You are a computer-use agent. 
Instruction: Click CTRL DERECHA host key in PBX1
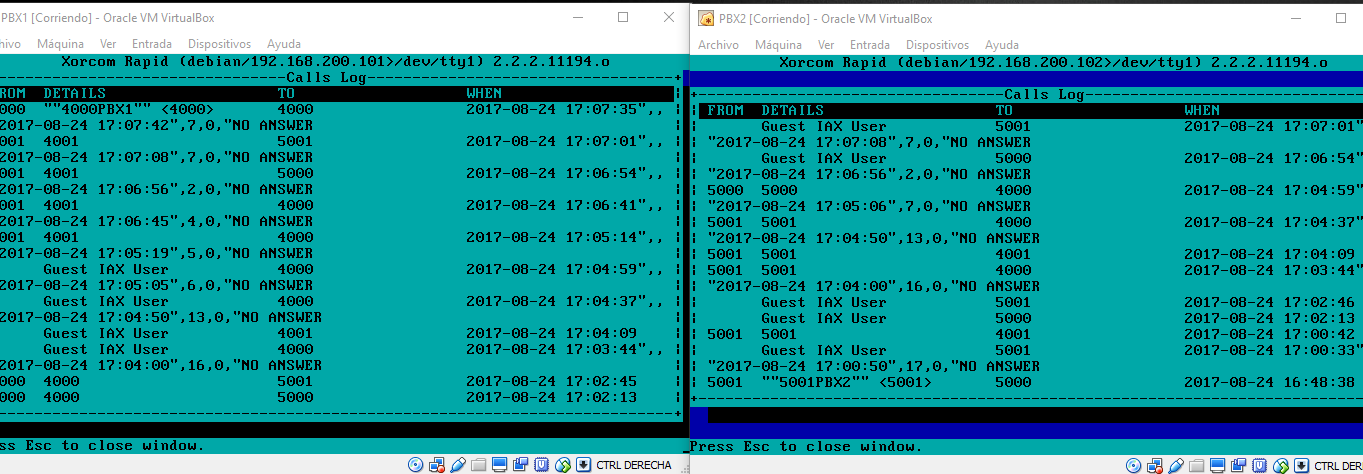[634, 465]
